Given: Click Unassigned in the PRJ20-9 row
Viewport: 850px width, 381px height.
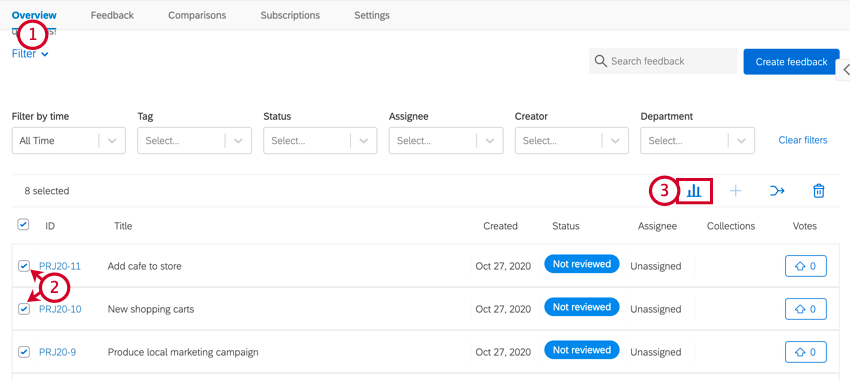Looking at the screenshot, I should click(x=655, y=352).
